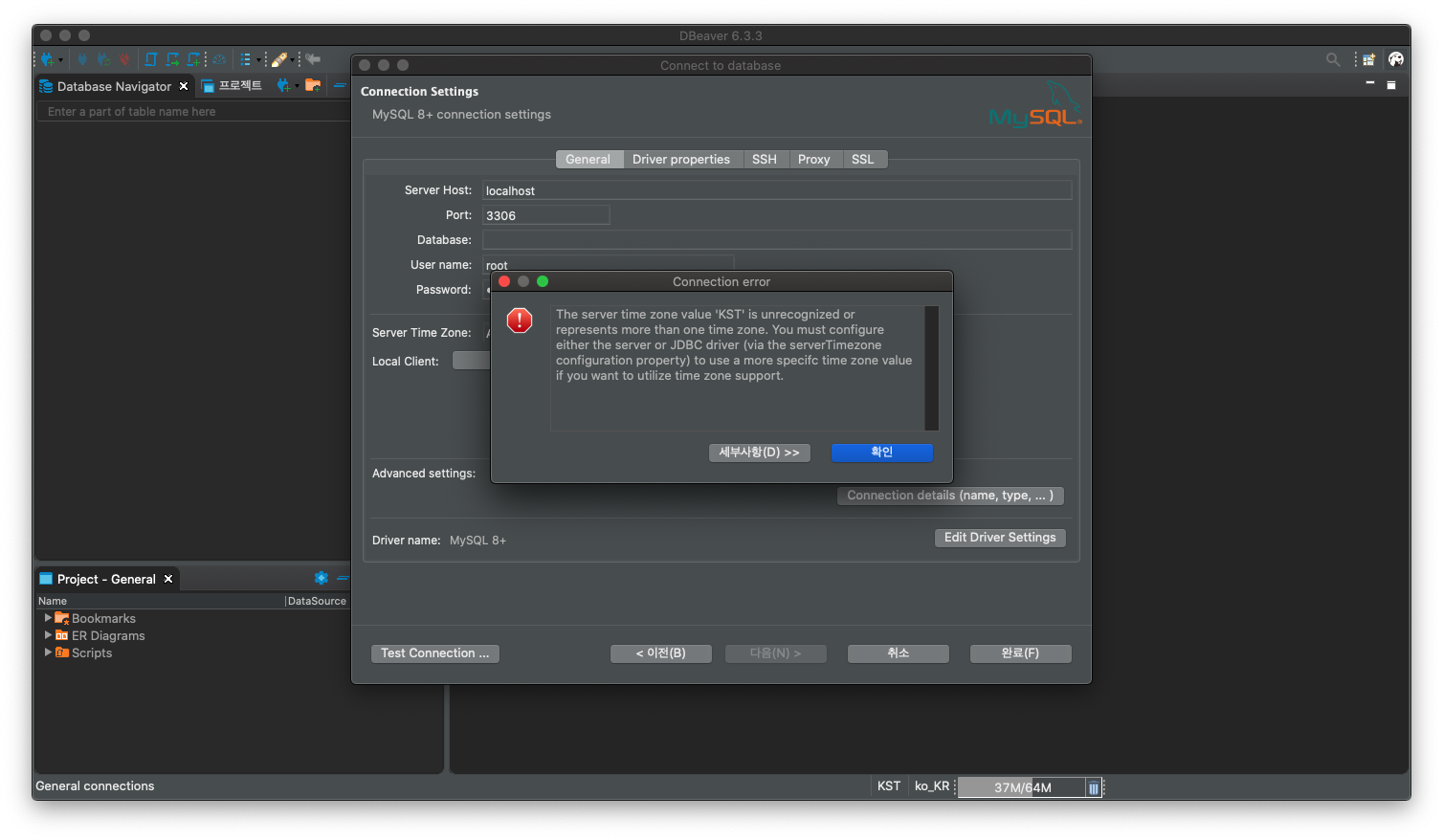Maximize the editor area with the square icon
This screenshot has height=840, width=1443.
(1391, 85)
